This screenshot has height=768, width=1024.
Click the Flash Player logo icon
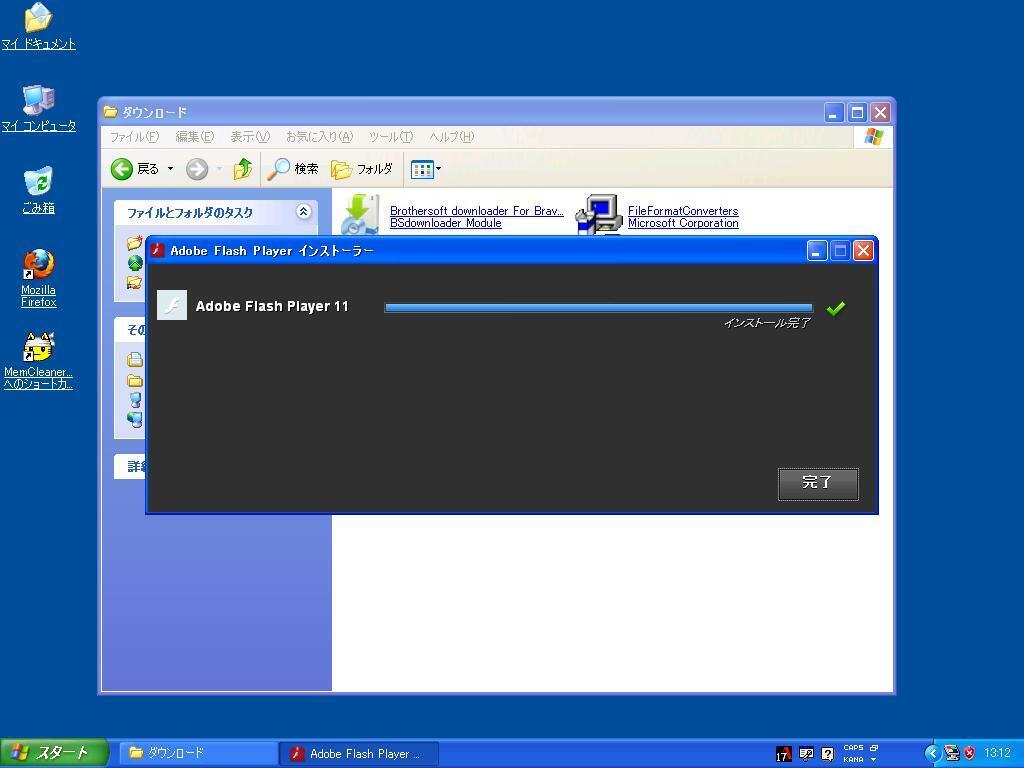pos(172,306)
